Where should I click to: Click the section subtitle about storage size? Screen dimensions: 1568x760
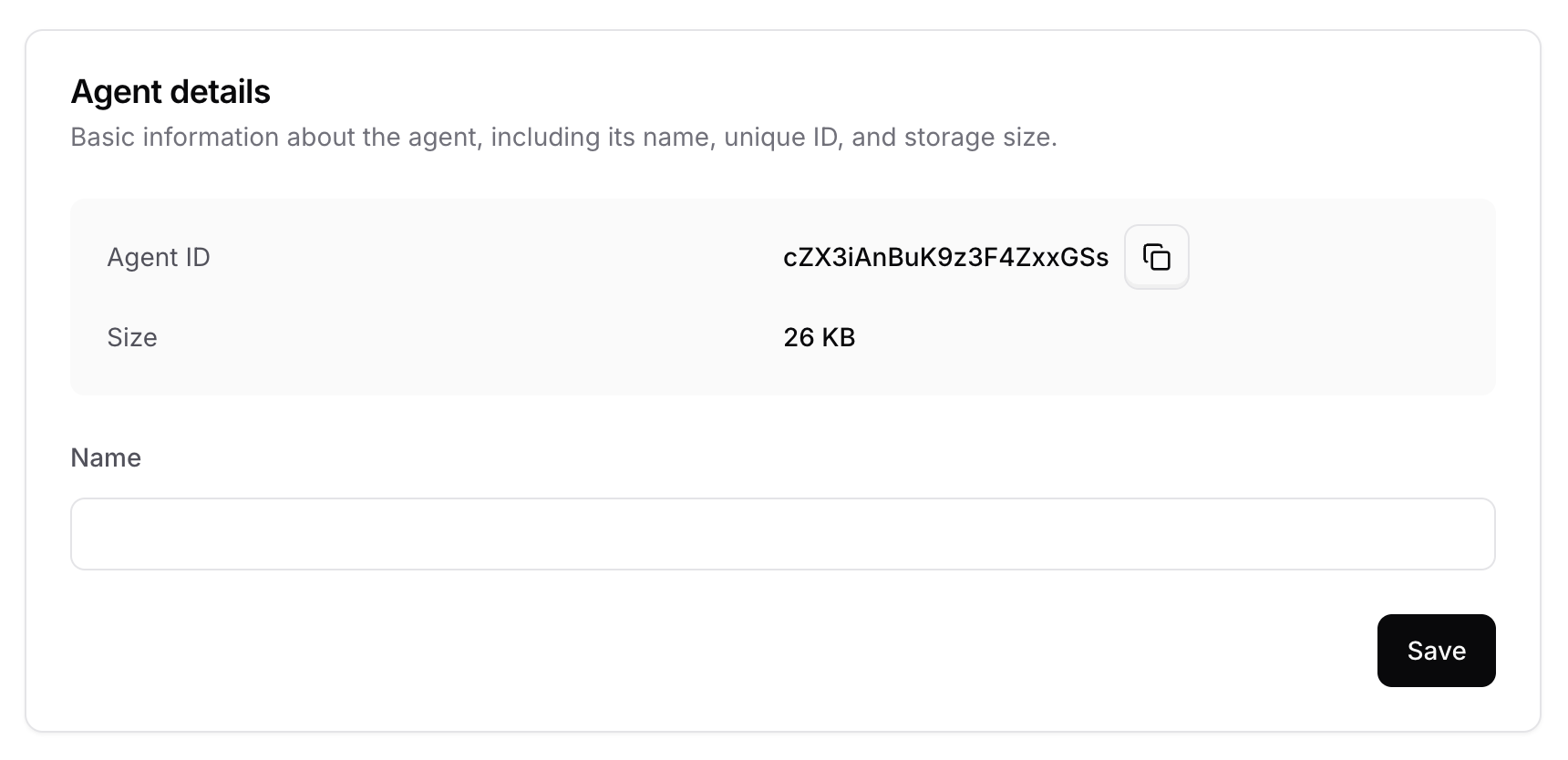(563, 138)
